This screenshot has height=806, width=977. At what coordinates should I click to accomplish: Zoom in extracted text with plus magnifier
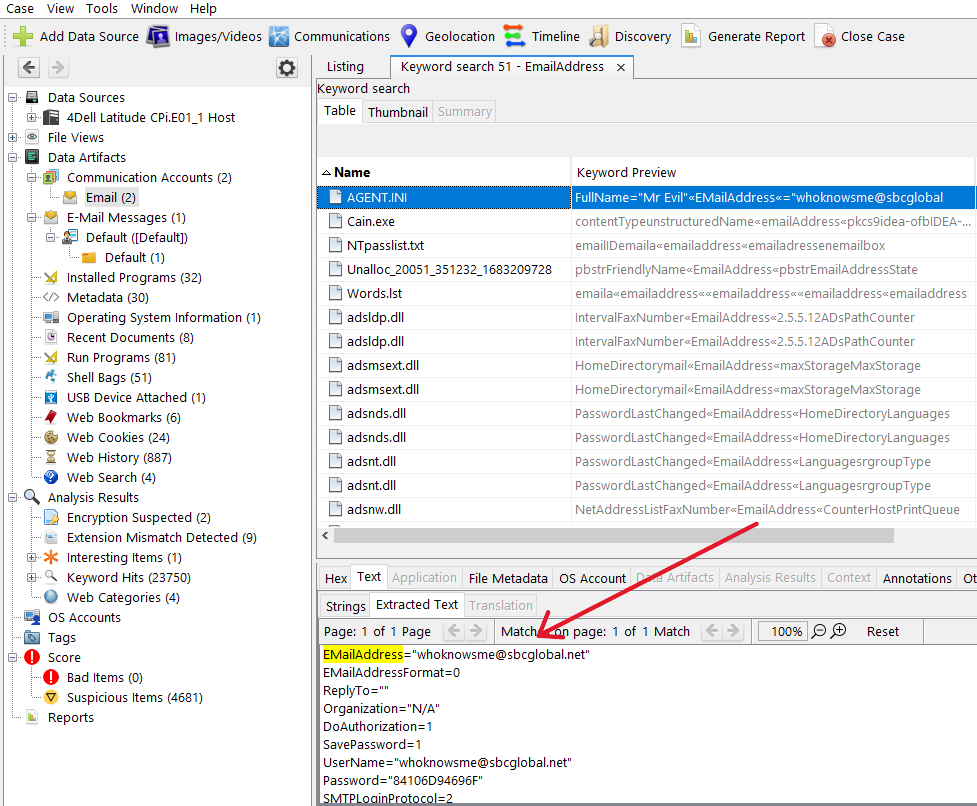pos(839,631)
